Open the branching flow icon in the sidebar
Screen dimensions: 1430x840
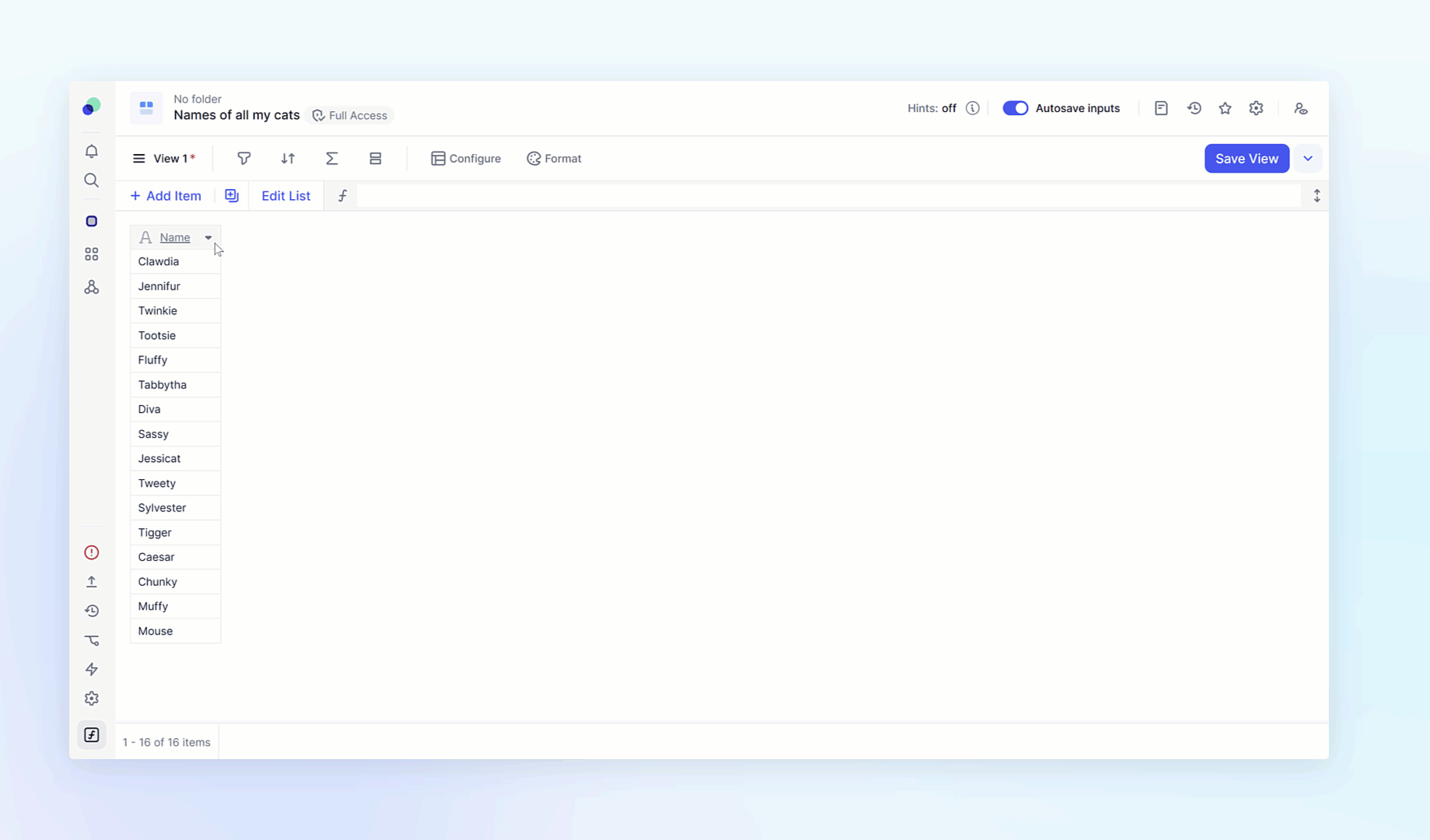[x=91, y=641]
